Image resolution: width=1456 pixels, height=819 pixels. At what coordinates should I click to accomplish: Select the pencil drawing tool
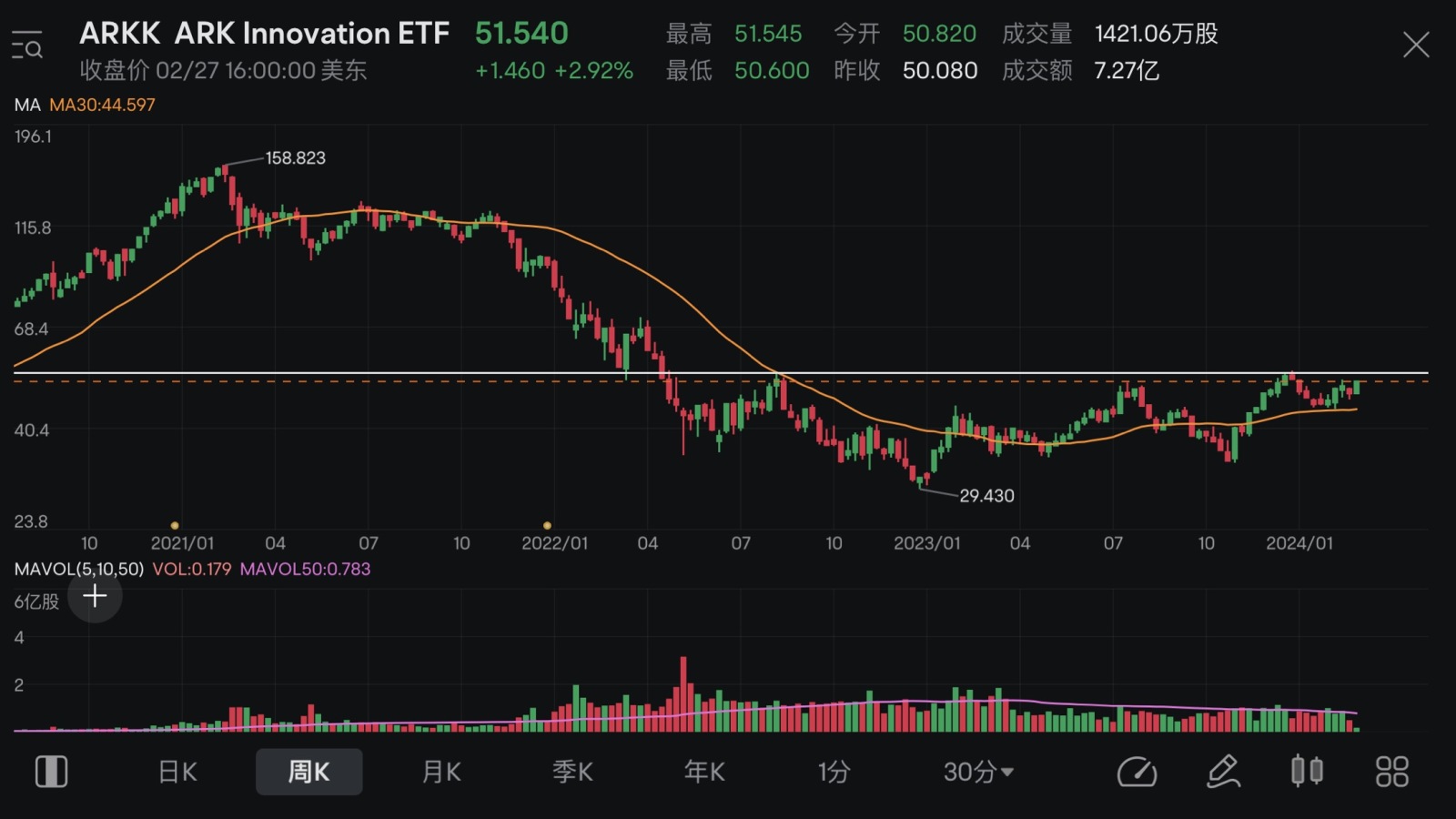pos(1223,772)
